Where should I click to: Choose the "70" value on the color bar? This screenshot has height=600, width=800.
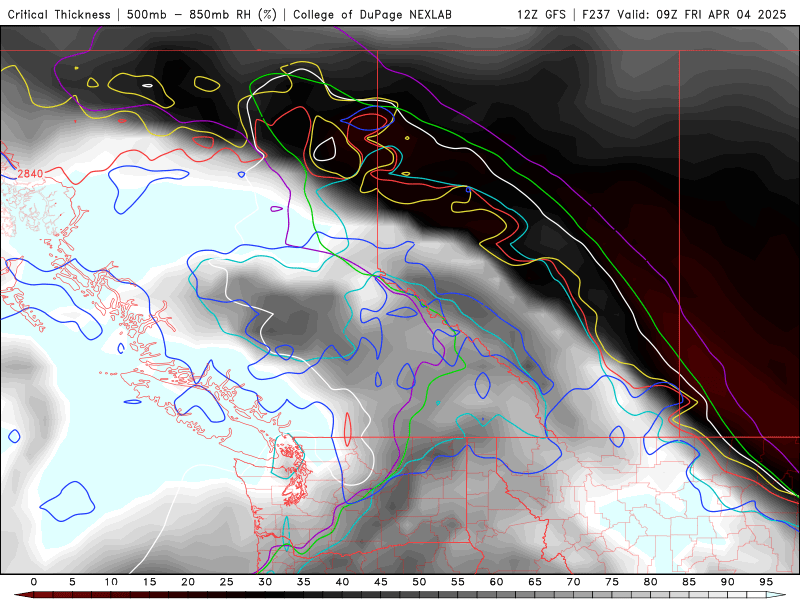tap(573, 582)
